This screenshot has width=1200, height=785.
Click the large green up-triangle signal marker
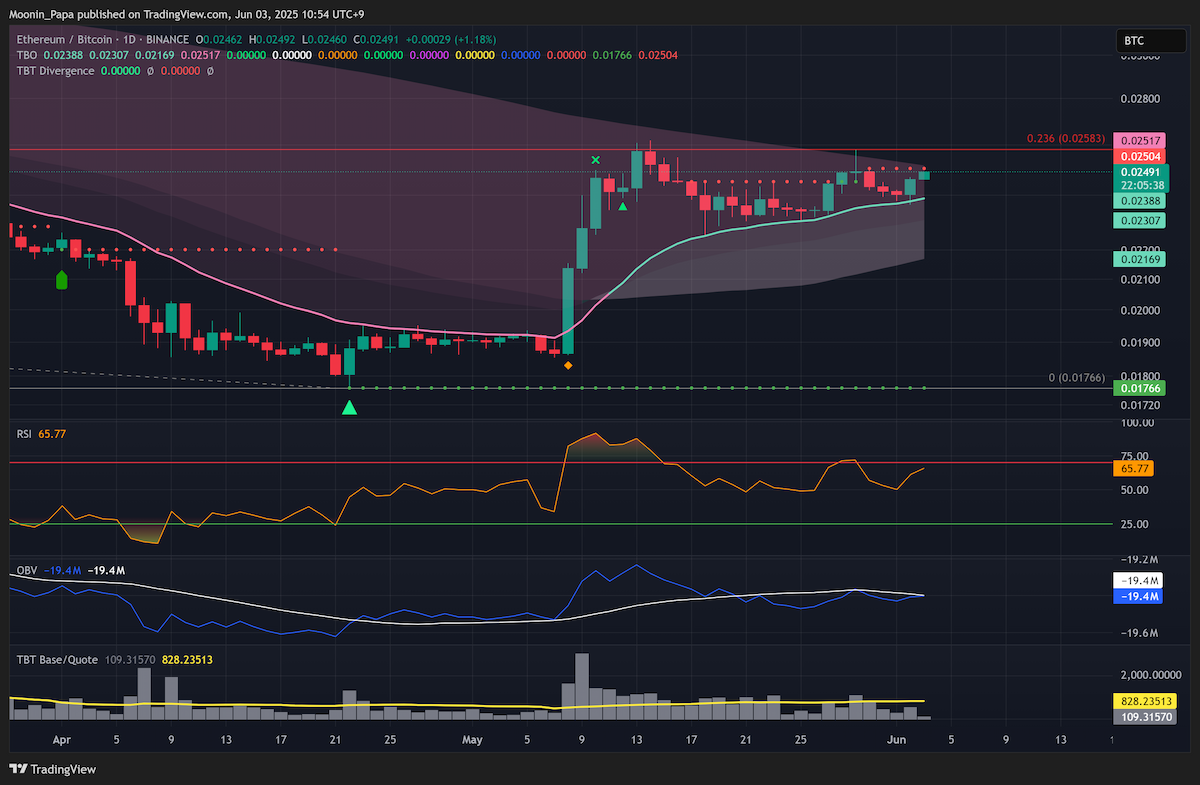[x=349, y=407]
